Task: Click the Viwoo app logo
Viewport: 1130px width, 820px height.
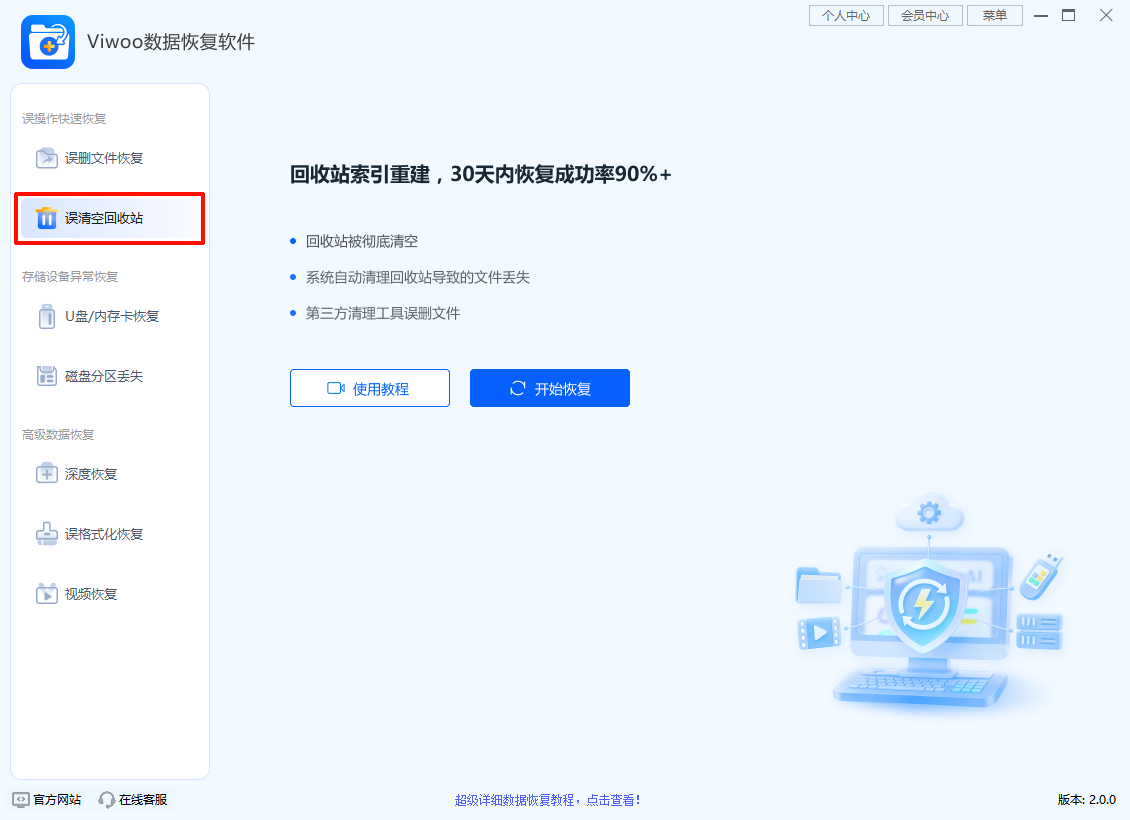Action: pyautogui.click(x=48, y=42)
